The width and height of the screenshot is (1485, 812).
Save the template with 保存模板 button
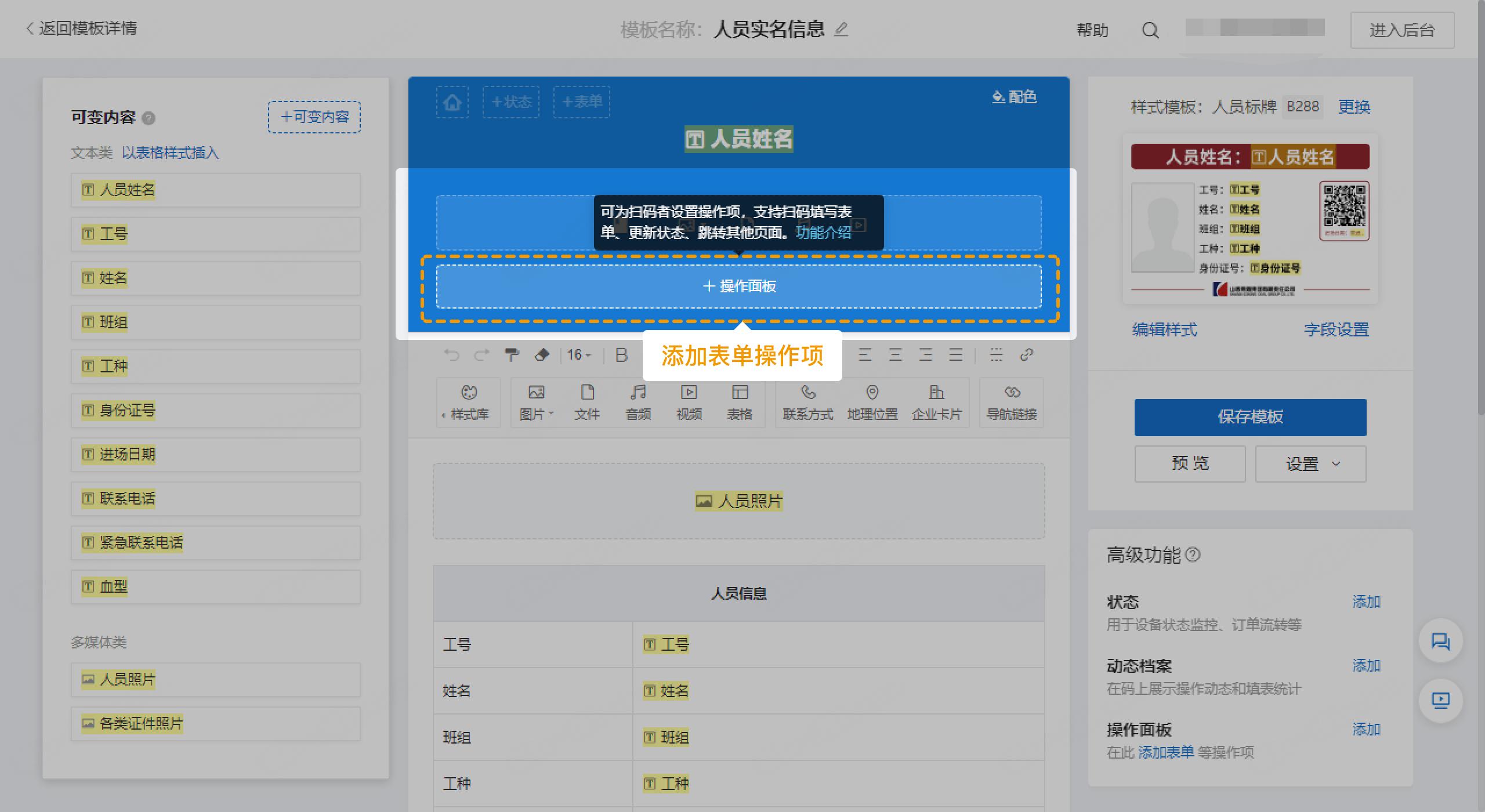point(1249,417)
